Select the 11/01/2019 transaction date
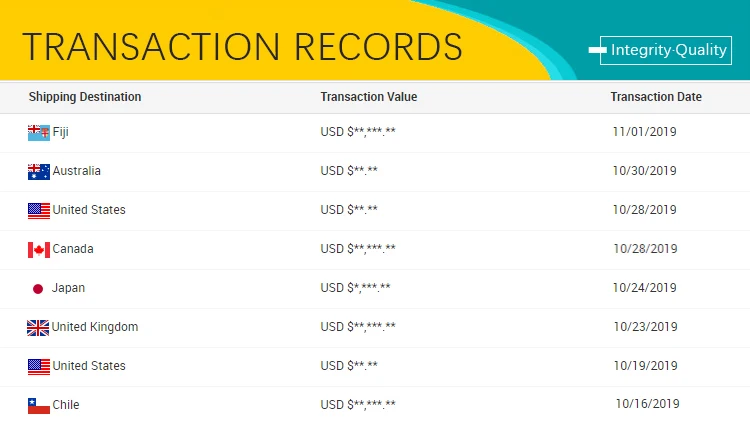The image size is (750, 424). pos(644,132)
